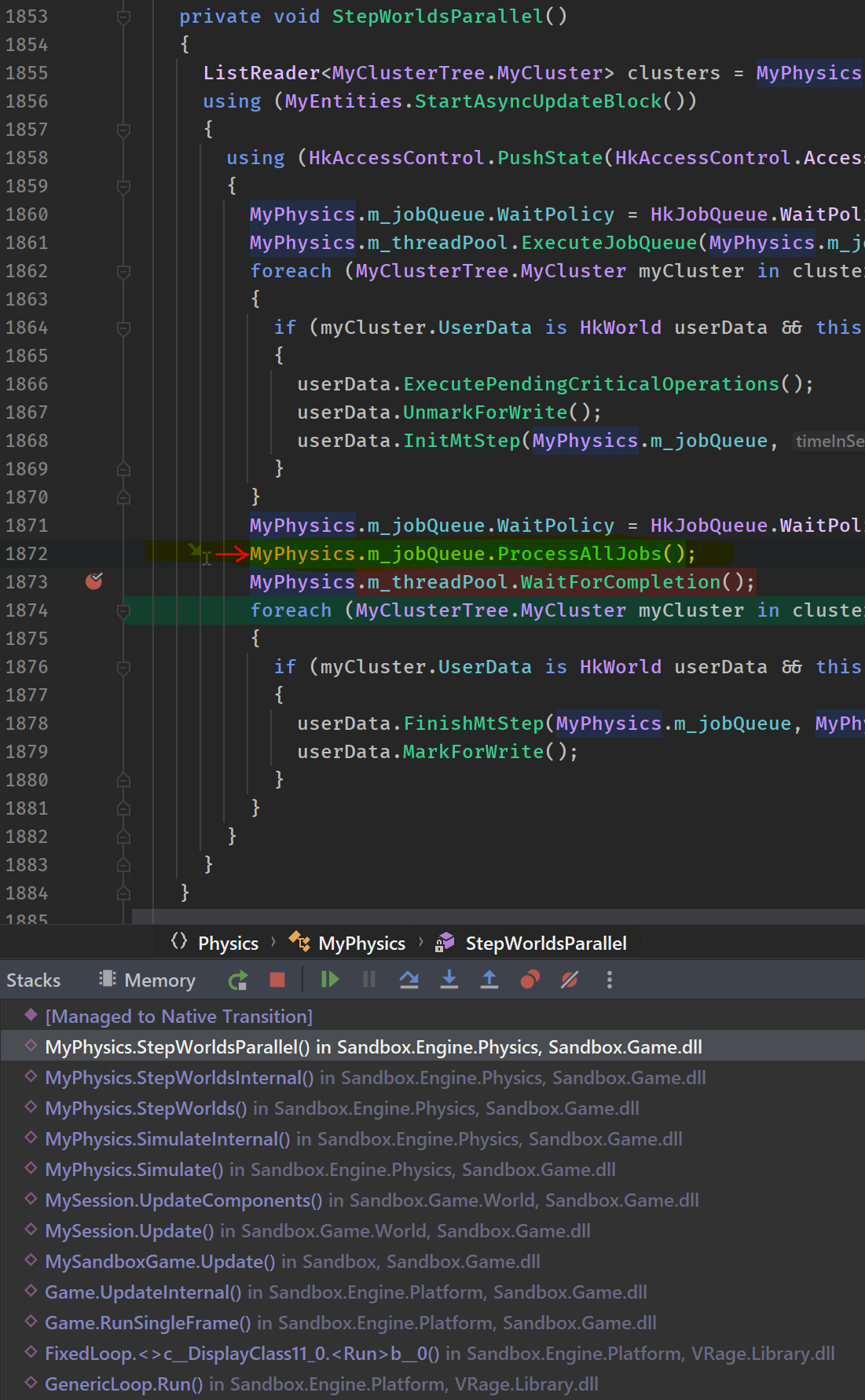Viewport: 865px width, 1400px height.
Task: Collapse the StepWorldsParallel method at line 1853
Action: pos(123,16)
